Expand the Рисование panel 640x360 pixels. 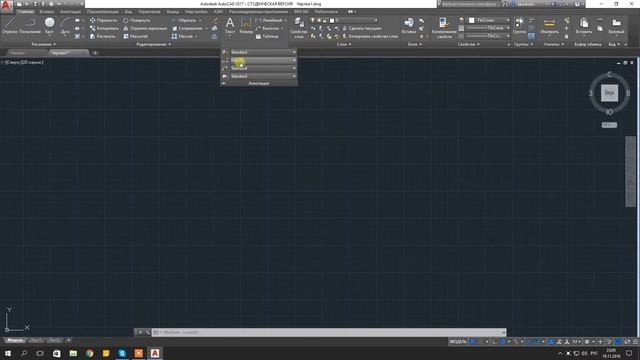tap(44, 44)
